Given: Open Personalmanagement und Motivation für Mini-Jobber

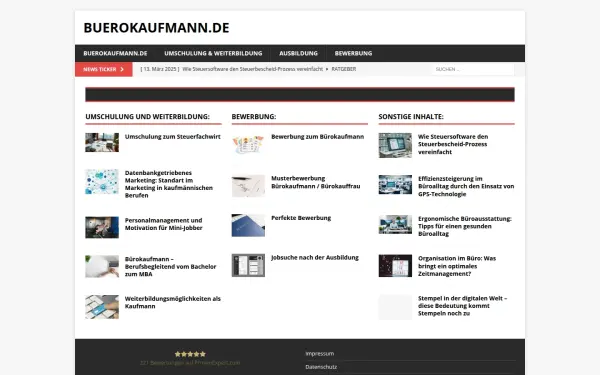Looking at the screenshot, I should tap(164, 224).
